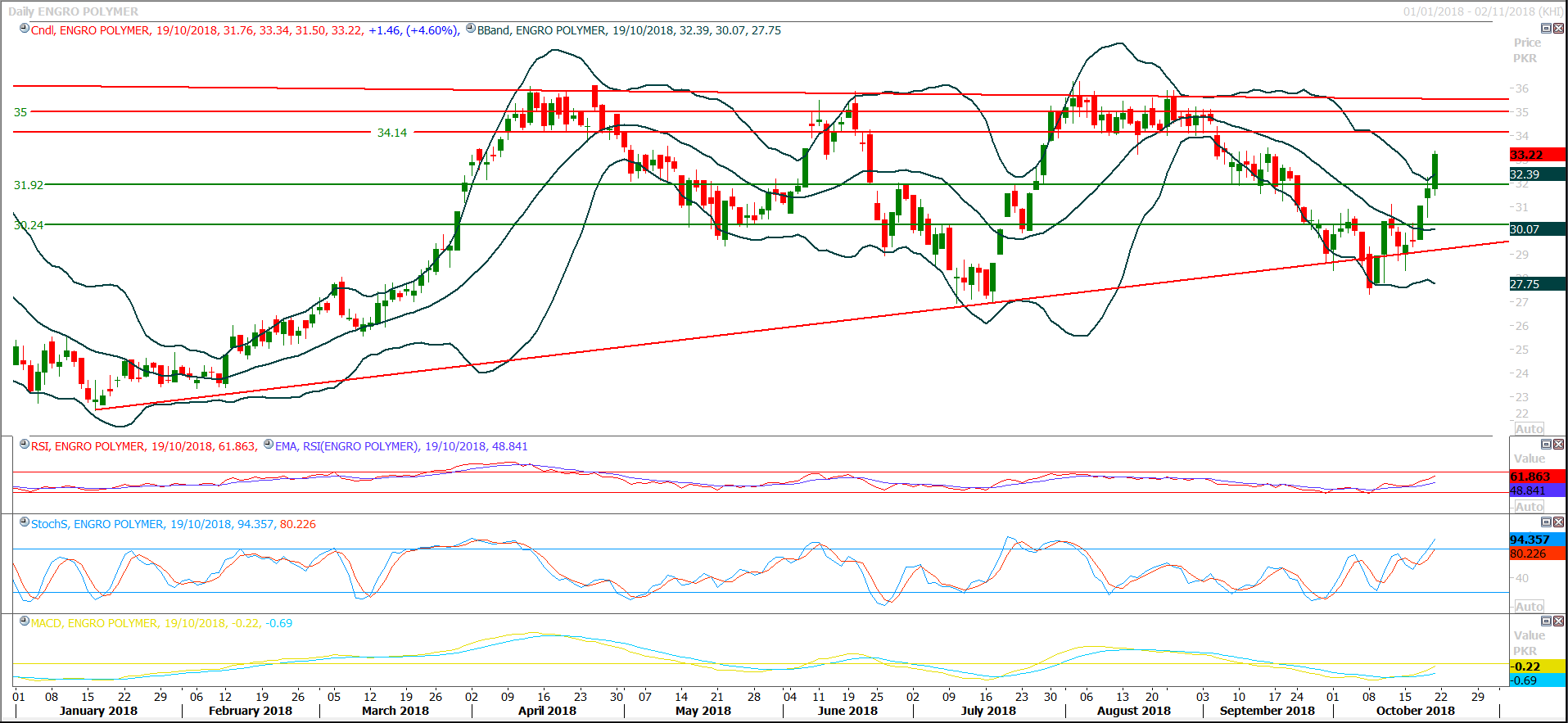Click the clock icon before RSI label
This screenshot has width=1568, height=723.
point(25,445)
